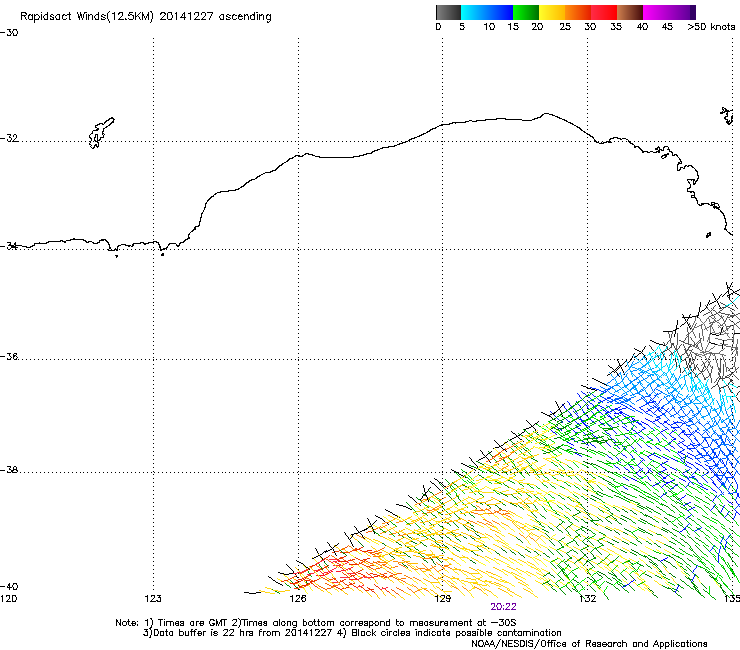Click the note line starting 'Note: 1) Times are GMT'
The width and height of the screenshot is (740, 650).
316,623
